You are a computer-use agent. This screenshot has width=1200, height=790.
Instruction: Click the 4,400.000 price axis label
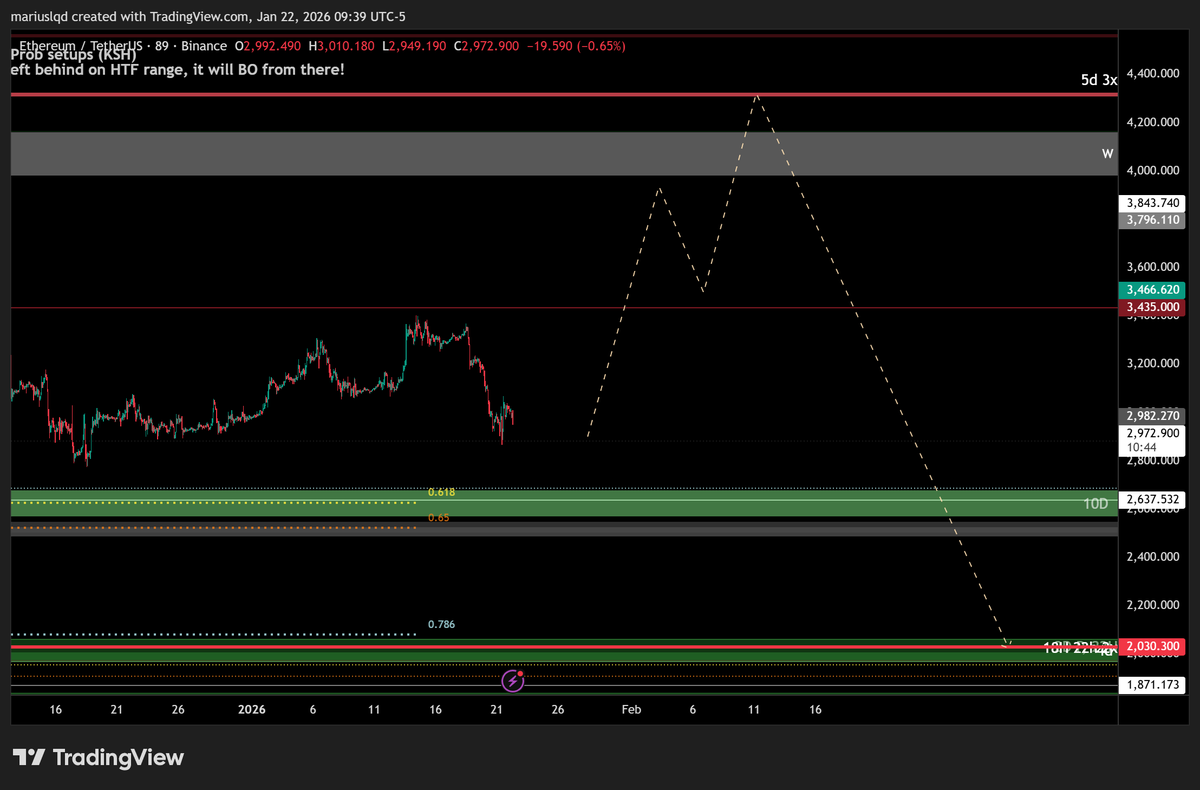1153,74
